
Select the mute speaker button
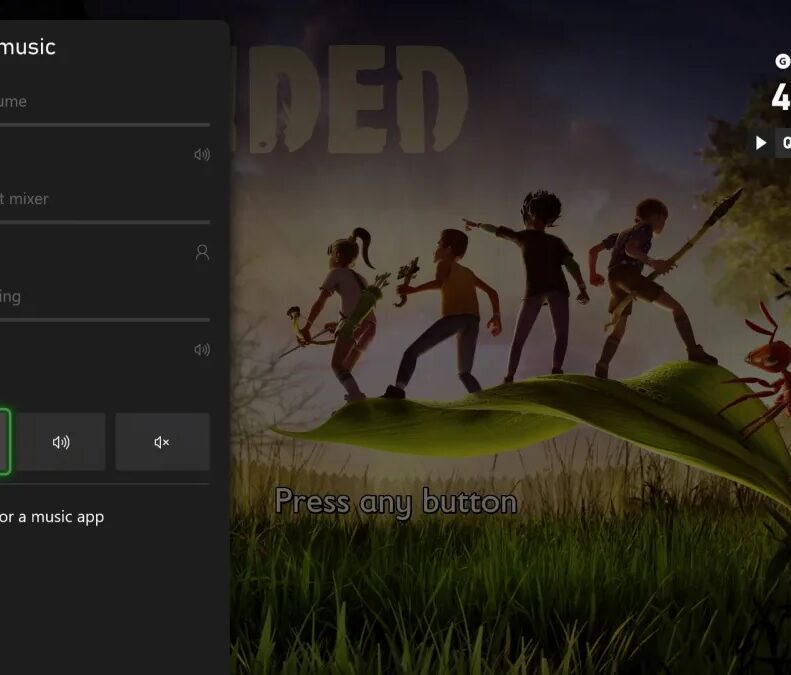(162, 442)
